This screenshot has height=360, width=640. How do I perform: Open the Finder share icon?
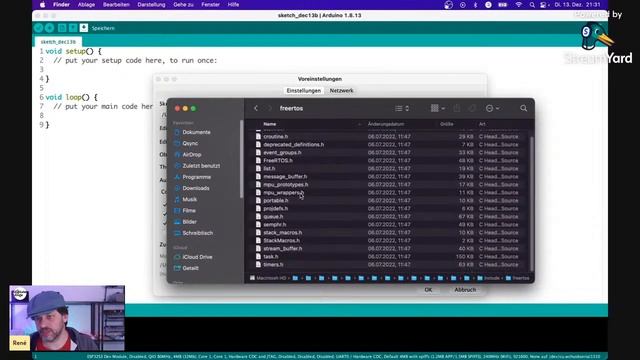457,108
